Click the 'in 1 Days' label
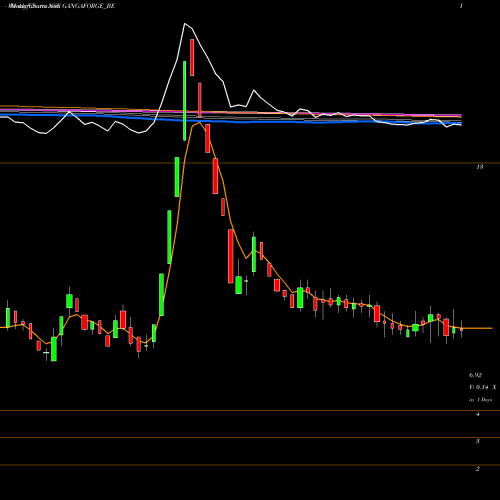The width and height of the screenshot is (500, 500). click(x=480, y=400)
